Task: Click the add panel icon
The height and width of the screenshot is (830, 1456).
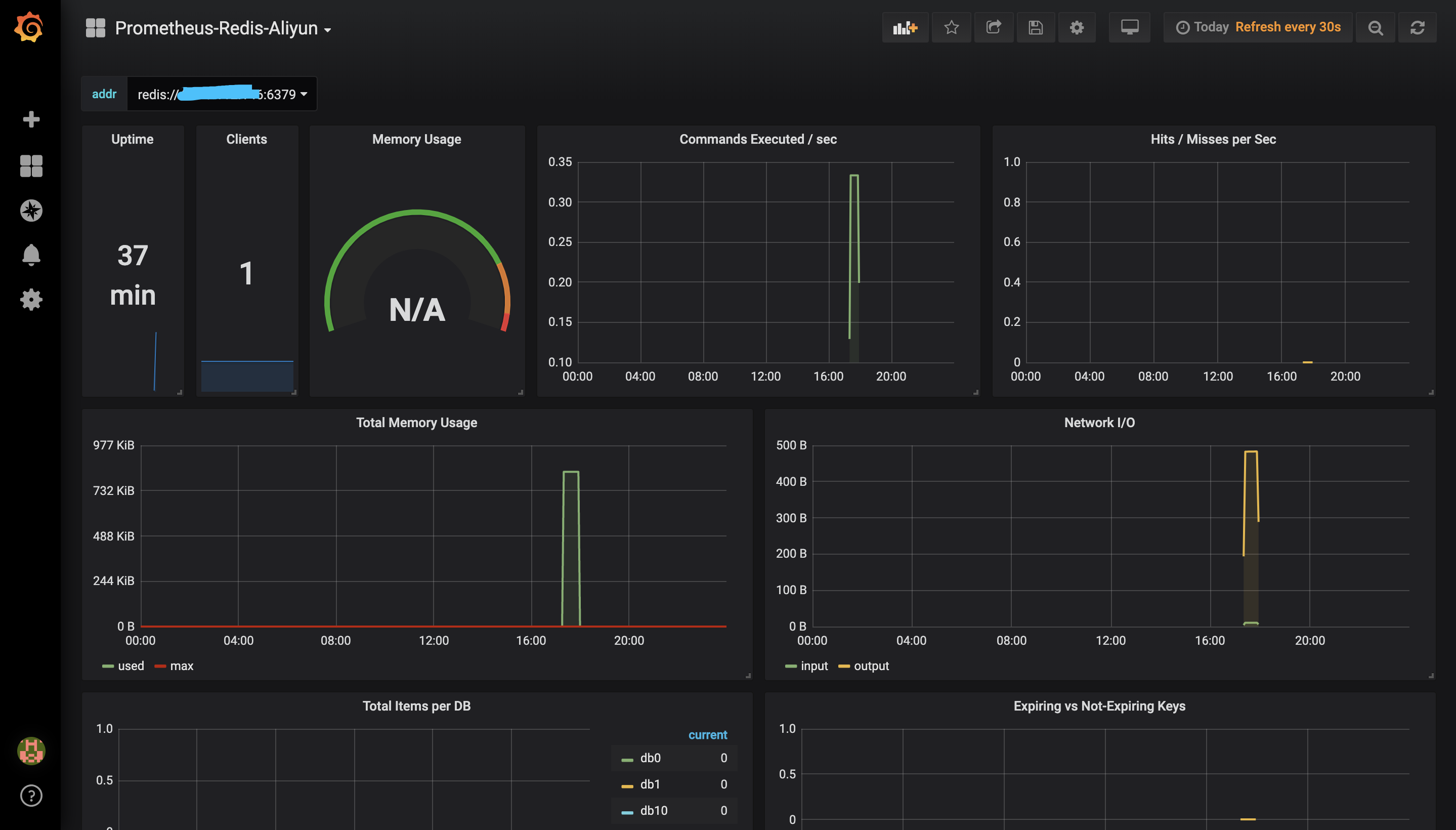Action: [x=905, y=28]
